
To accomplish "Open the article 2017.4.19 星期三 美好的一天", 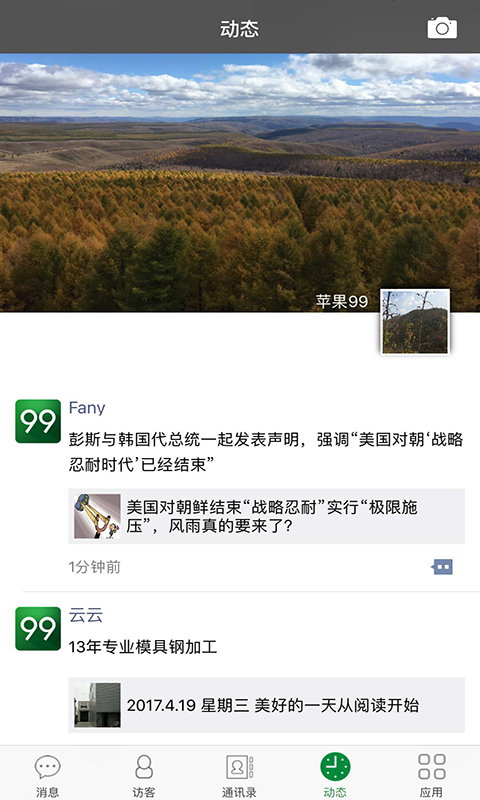I will point(266,705).
